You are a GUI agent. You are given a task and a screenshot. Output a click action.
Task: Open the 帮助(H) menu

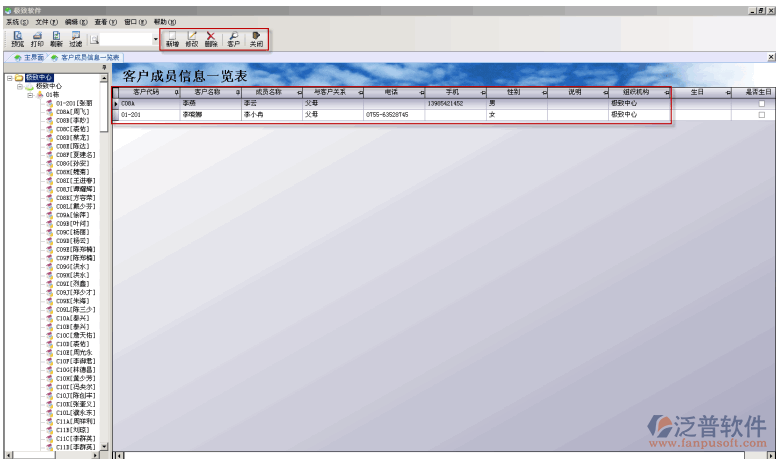pyautogui.click(x=165, y=21)
